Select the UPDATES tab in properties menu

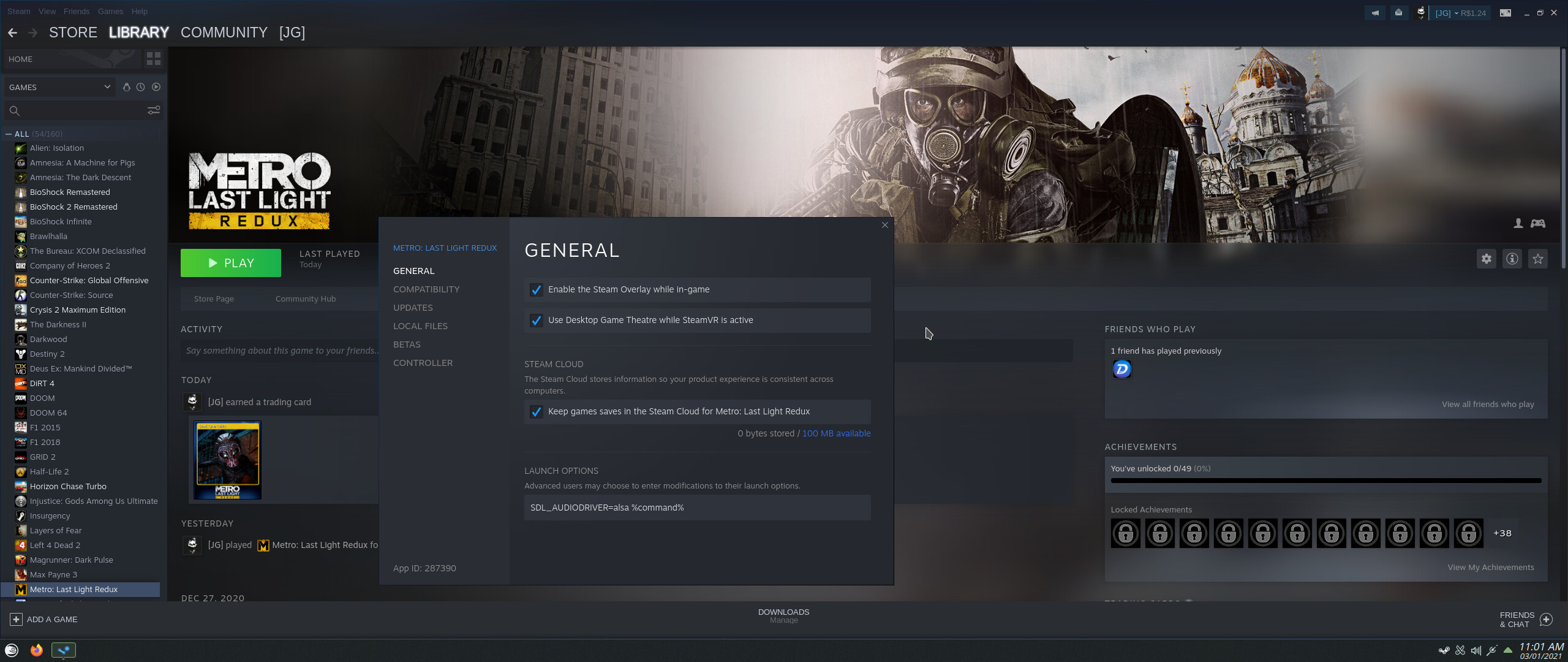click(412, 307)
